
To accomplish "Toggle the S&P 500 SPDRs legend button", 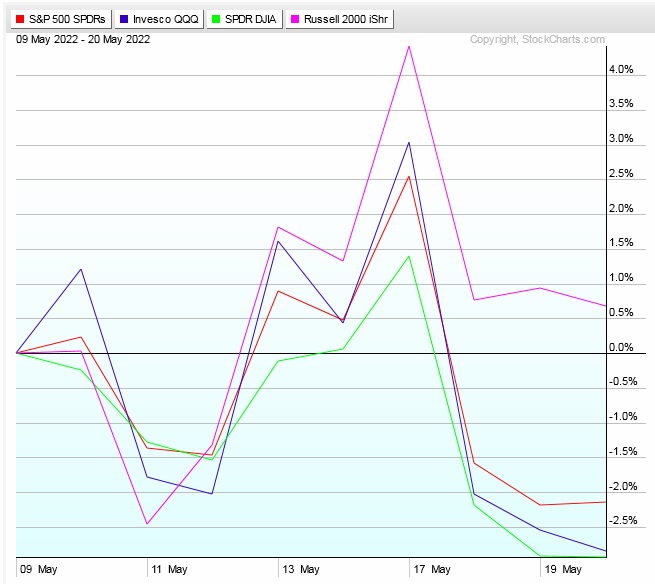I will click(x=61, y=19).
